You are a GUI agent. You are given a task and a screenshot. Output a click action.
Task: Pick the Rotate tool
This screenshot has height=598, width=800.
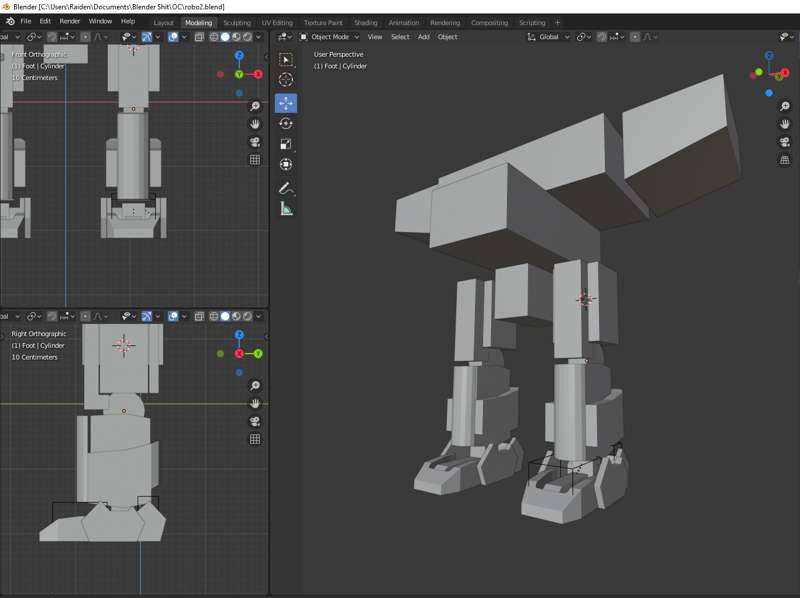[286, 123]
